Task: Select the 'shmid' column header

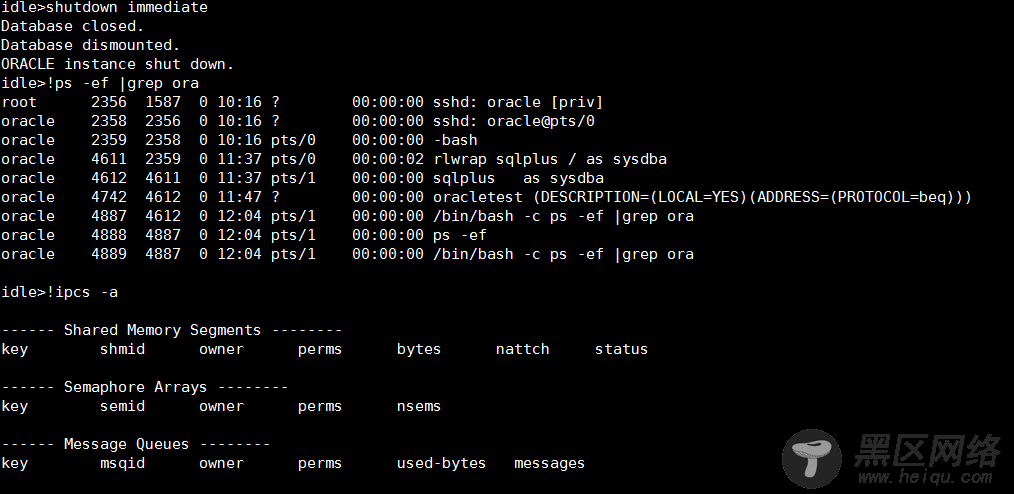Action: pyautogui.click(x=122, y=349)
